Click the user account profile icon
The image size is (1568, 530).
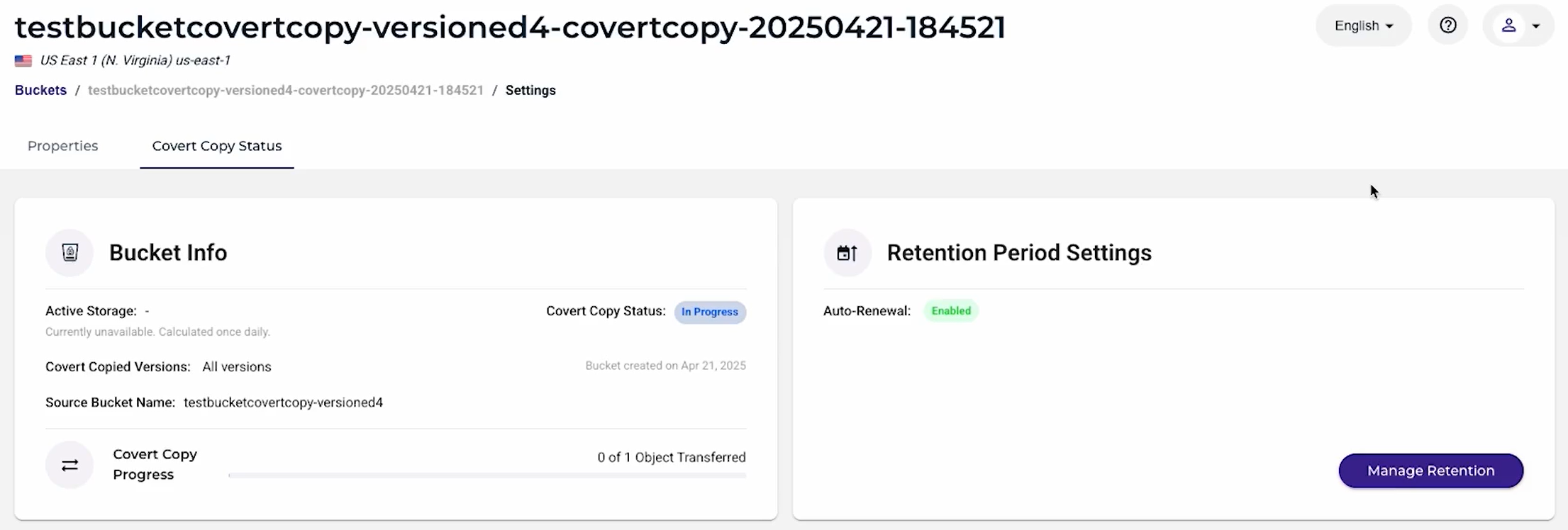(x=1509, y=26)
